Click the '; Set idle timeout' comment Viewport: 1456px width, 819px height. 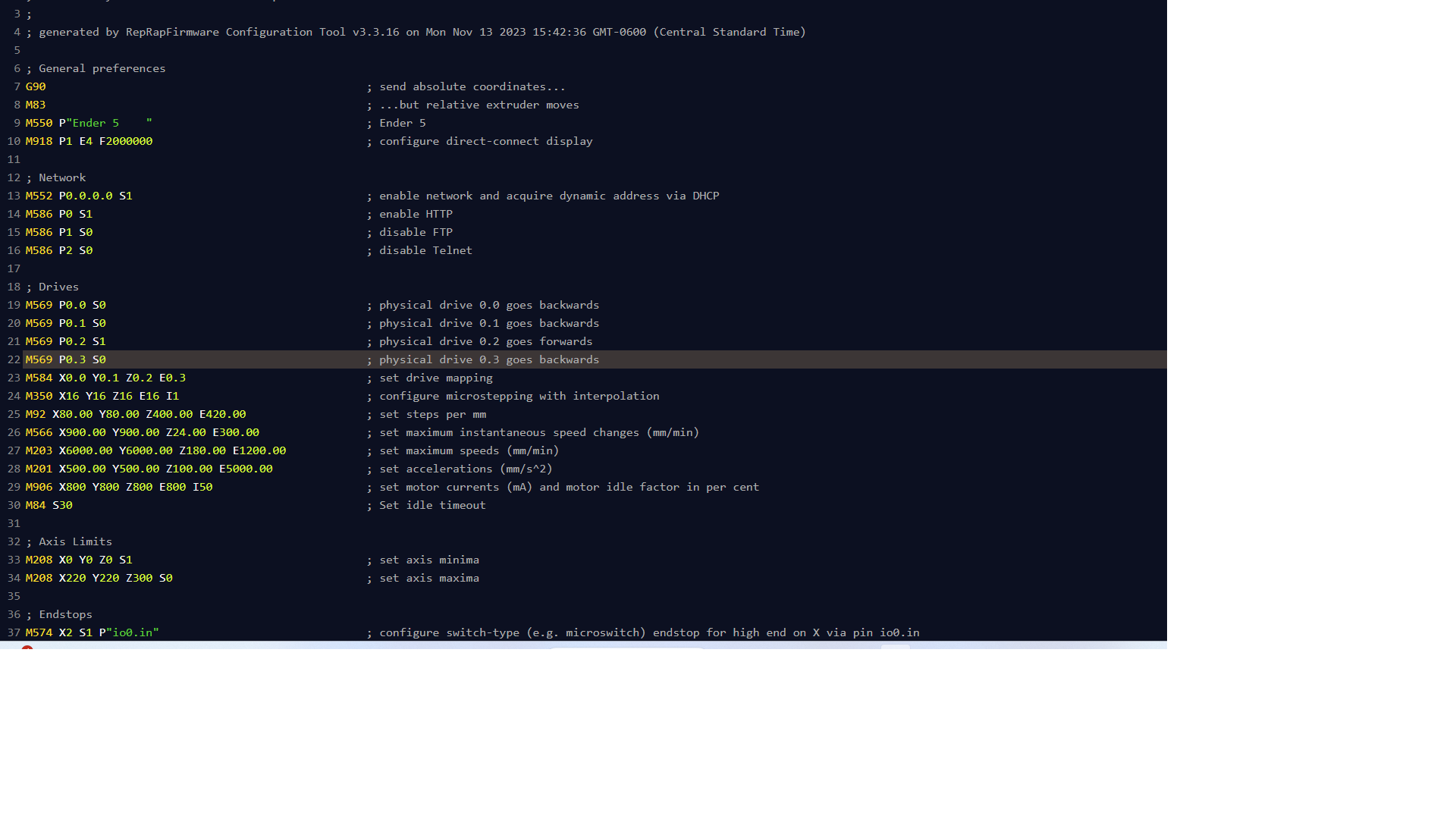426,505
